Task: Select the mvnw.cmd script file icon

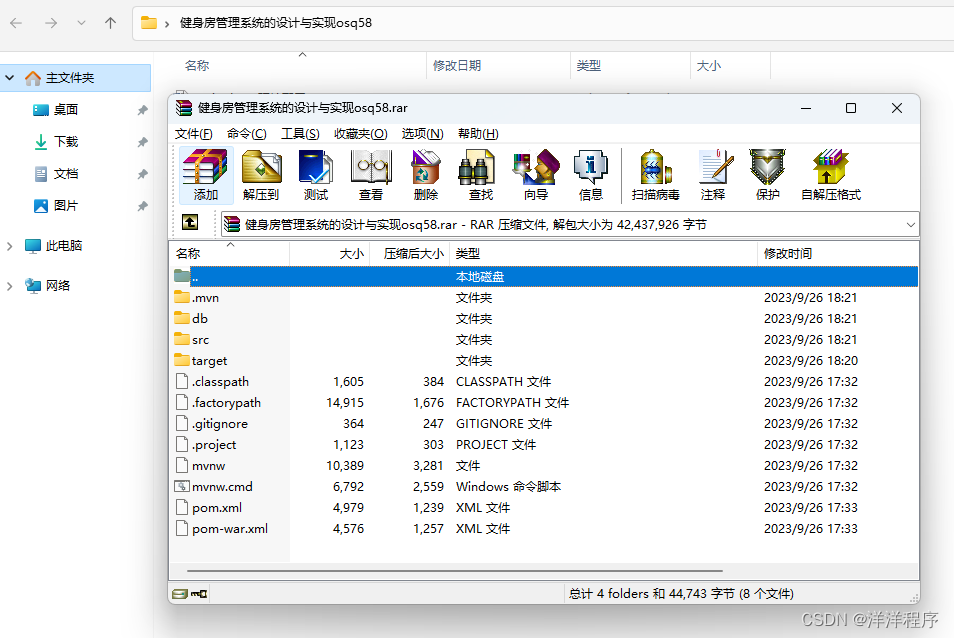Action: click(182, 487)
